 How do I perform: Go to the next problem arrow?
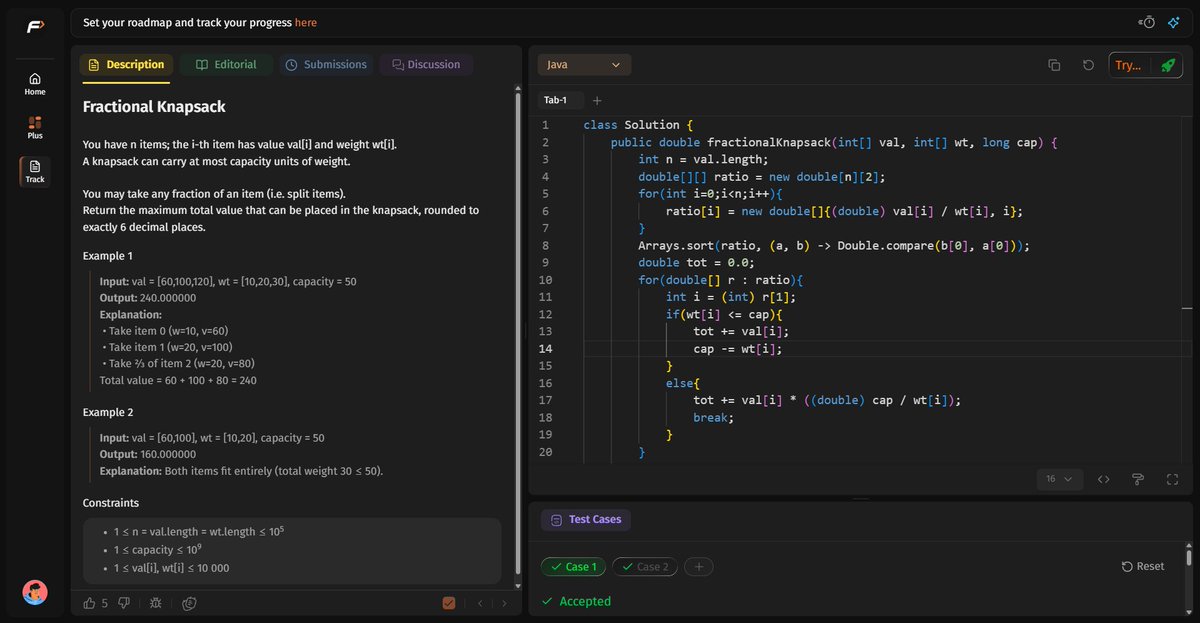504,603
